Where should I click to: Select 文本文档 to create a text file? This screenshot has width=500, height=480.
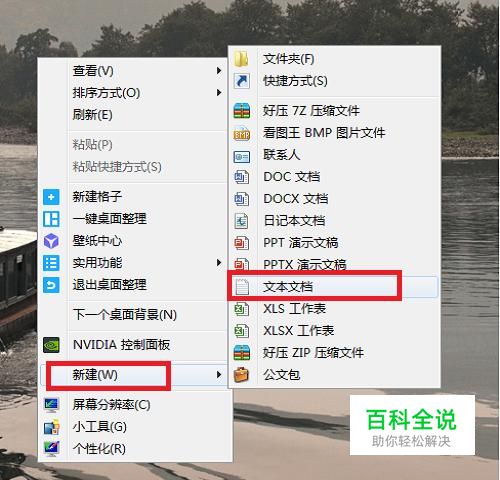(333, 287)
